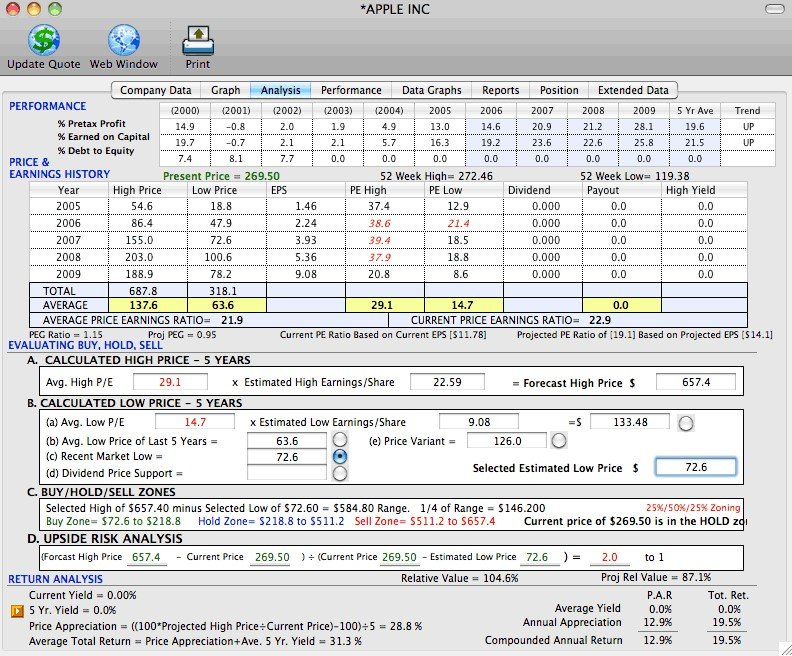Click the Sell Zone range text
The image size is (792, 656).
425,521
